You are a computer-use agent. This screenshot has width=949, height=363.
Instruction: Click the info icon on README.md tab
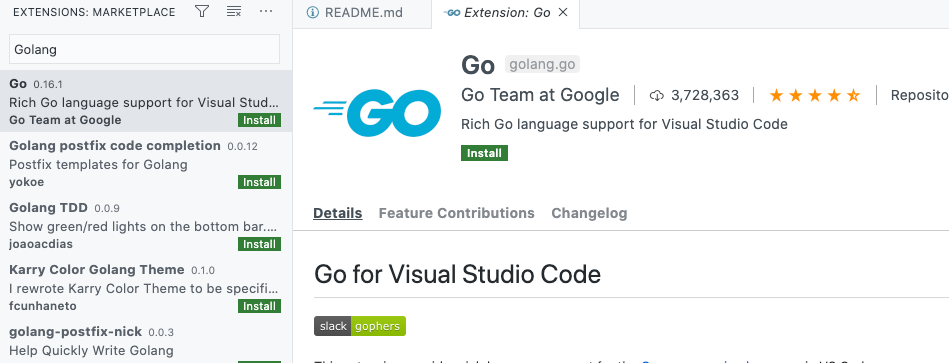click(312, 13)
